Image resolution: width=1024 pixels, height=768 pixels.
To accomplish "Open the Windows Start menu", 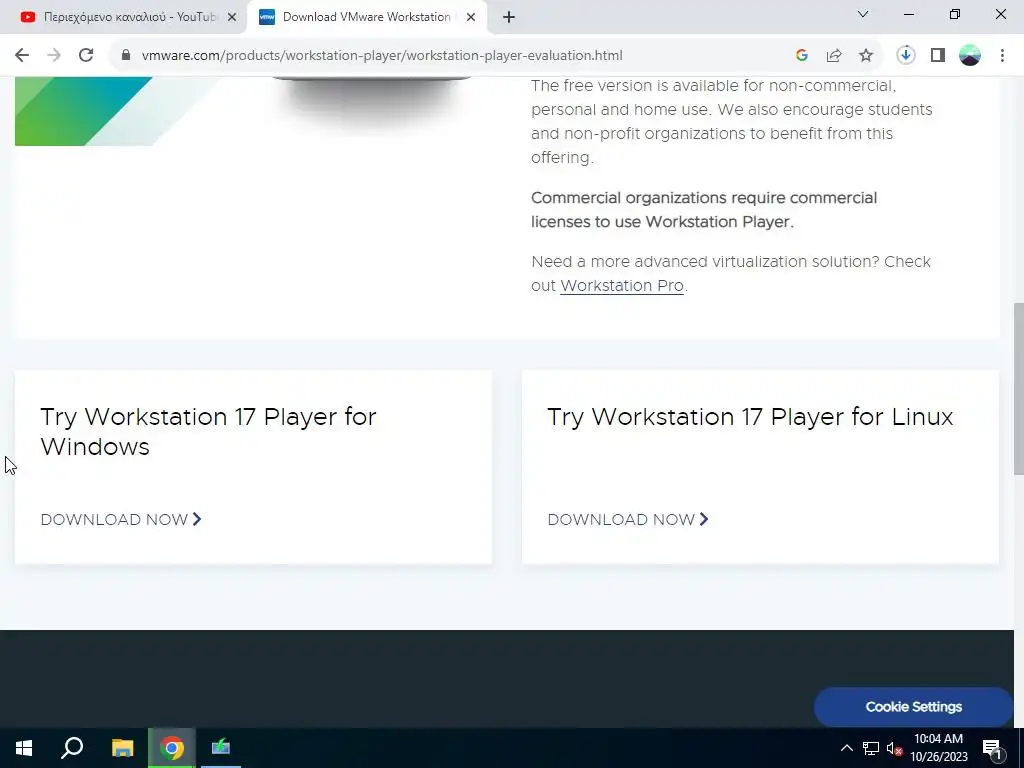I will 24,748.
